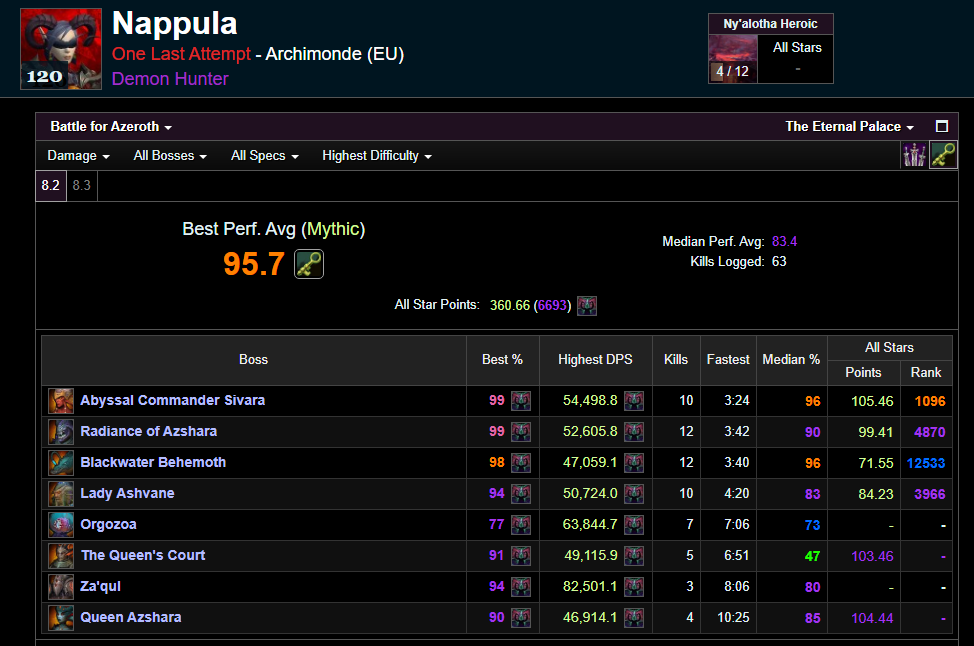The width and height of the screenshot is (974, 646).
Task: Click the Radiance of Azshara boss link
Action: tap(148, 432)
